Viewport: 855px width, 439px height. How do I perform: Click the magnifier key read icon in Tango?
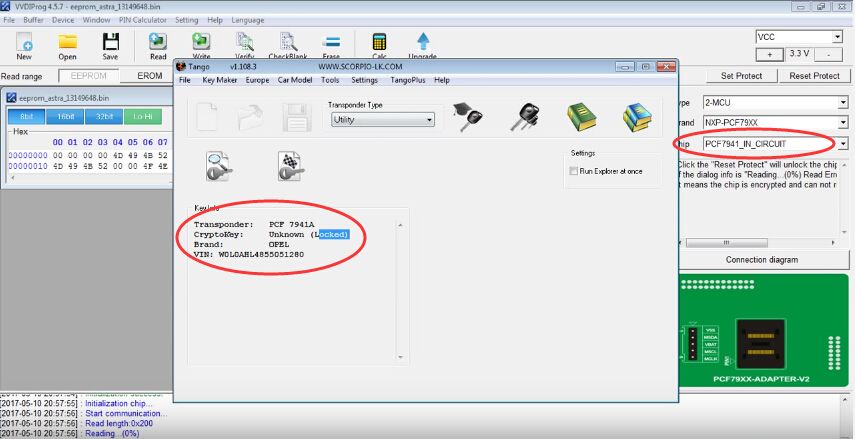(219, 166)
